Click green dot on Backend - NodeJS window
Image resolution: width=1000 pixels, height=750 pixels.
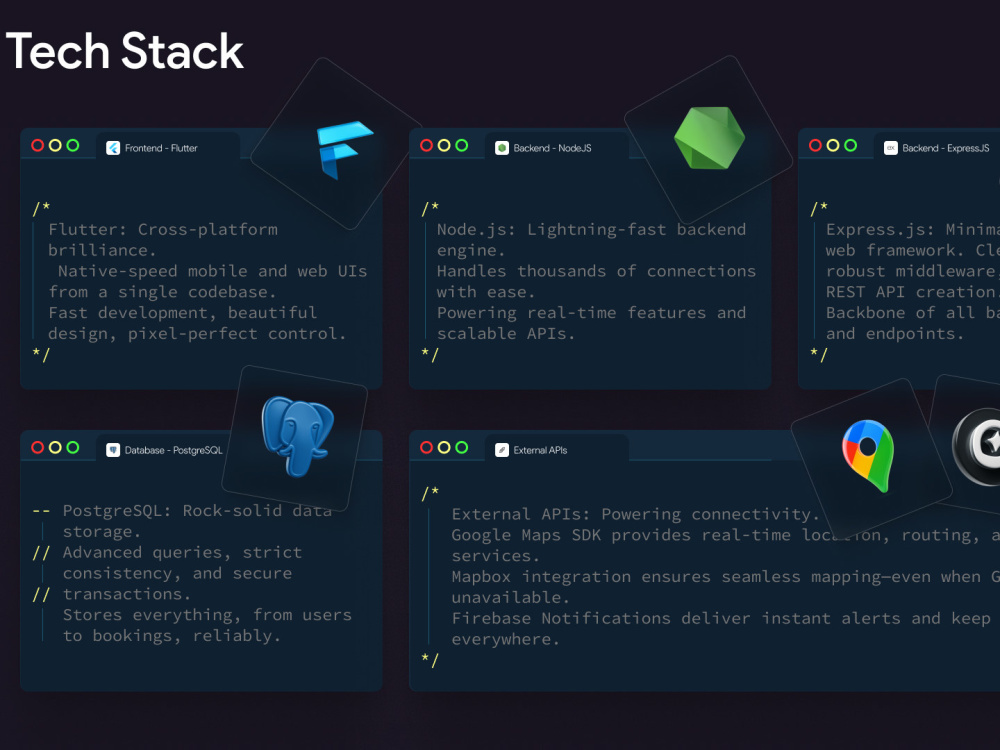tap(462, 145)
